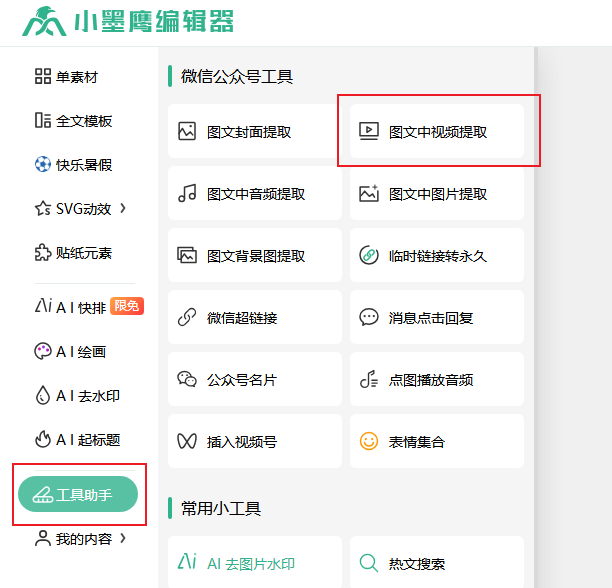Click the 微信公众号工具 section heading
Screen dimensions: 612x588
click(x=237, y=76)
